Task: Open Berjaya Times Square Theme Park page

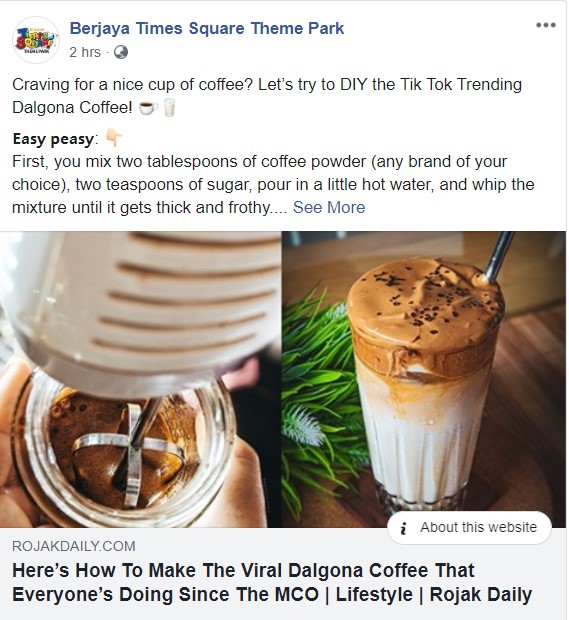Action: click(x=207, y=29)
